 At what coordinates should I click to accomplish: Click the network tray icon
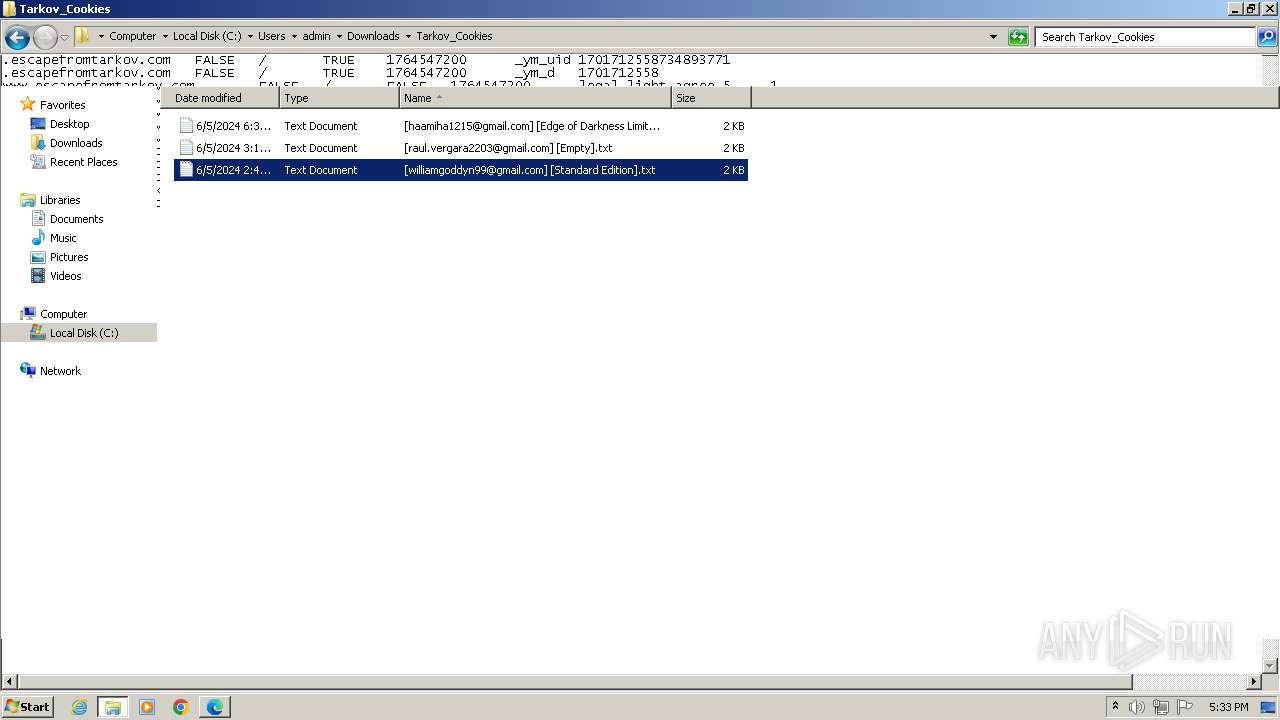pyautogui.click(x=1161, y=707)
